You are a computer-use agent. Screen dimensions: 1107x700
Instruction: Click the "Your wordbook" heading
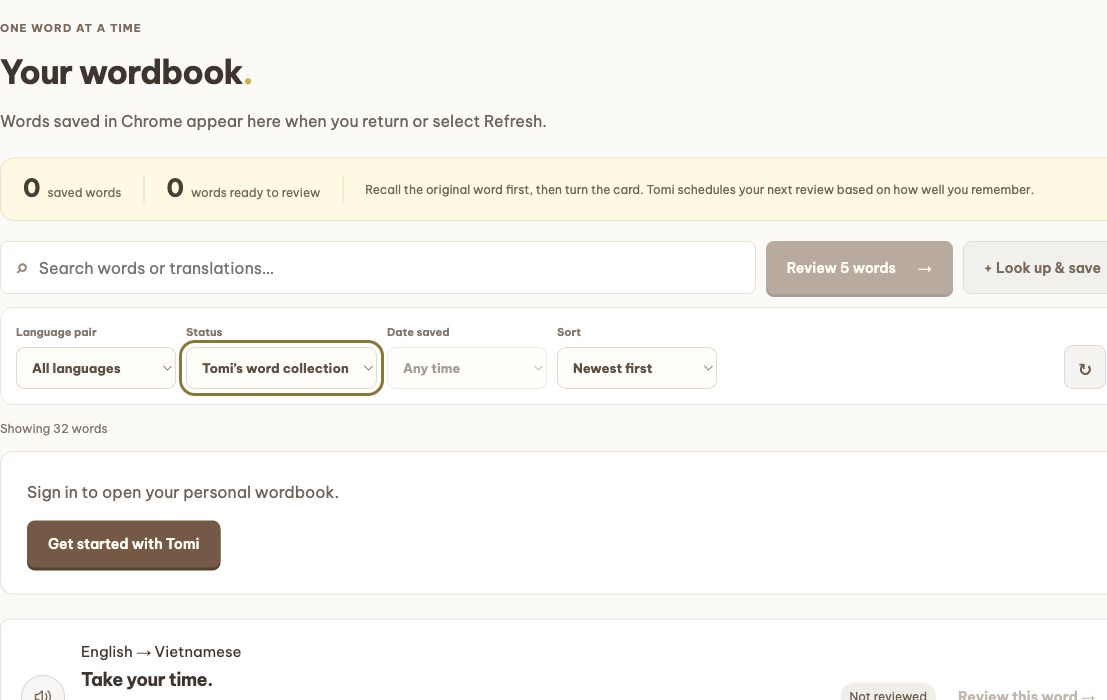[x=126, y=72]
